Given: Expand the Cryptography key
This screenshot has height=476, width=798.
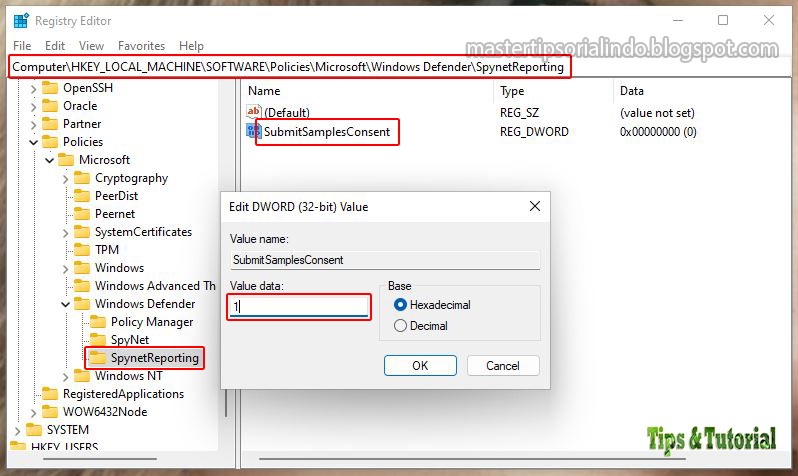Looking at the screenshot, I should tap(65, 179).
